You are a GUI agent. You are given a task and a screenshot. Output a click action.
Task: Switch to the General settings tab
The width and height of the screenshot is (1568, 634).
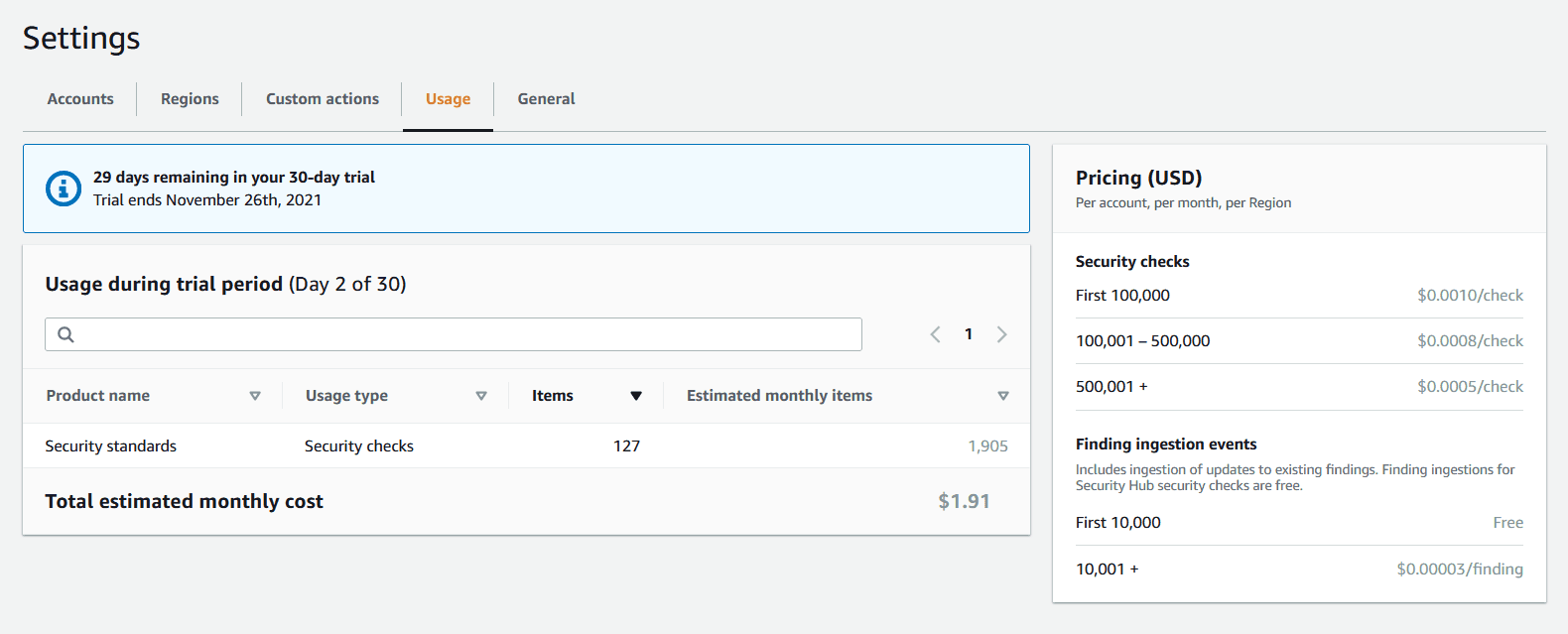(546, 99)
